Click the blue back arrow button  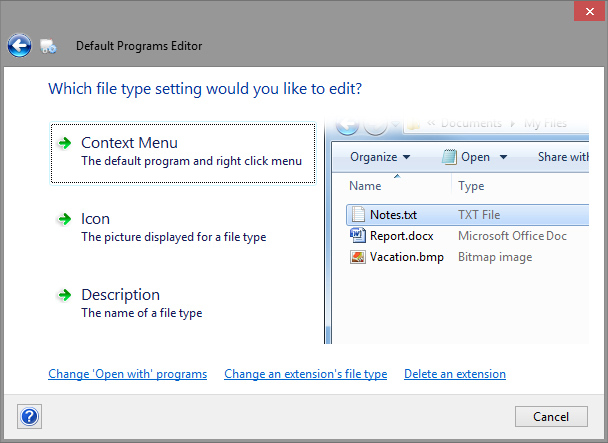(x=19, y=46)
